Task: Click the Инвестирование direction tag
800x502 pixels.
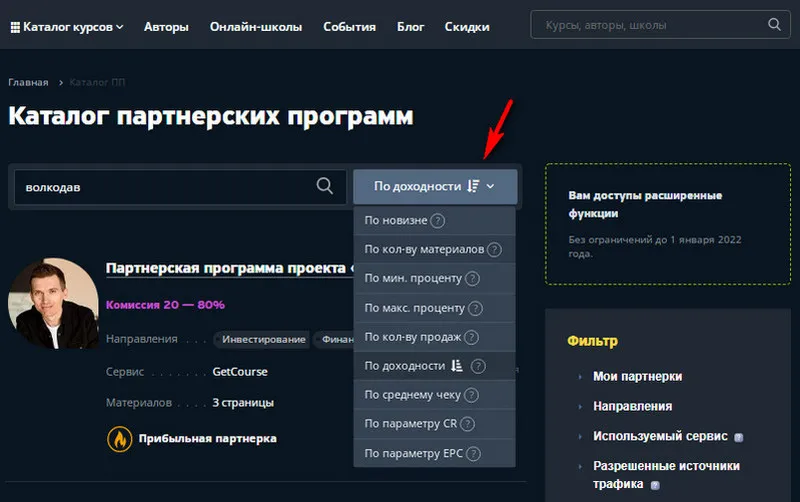Action: pos(264,340)
